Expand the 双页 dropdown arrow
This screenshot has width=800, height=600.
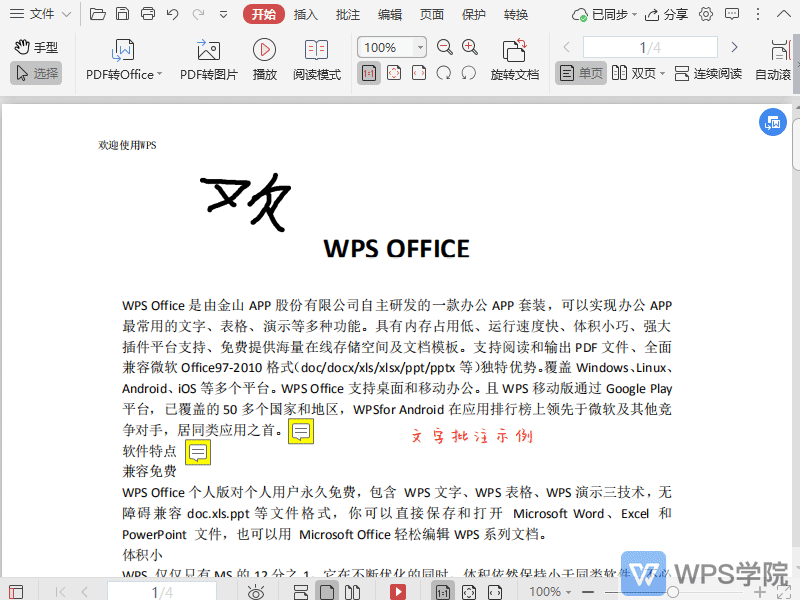(662, 74)
